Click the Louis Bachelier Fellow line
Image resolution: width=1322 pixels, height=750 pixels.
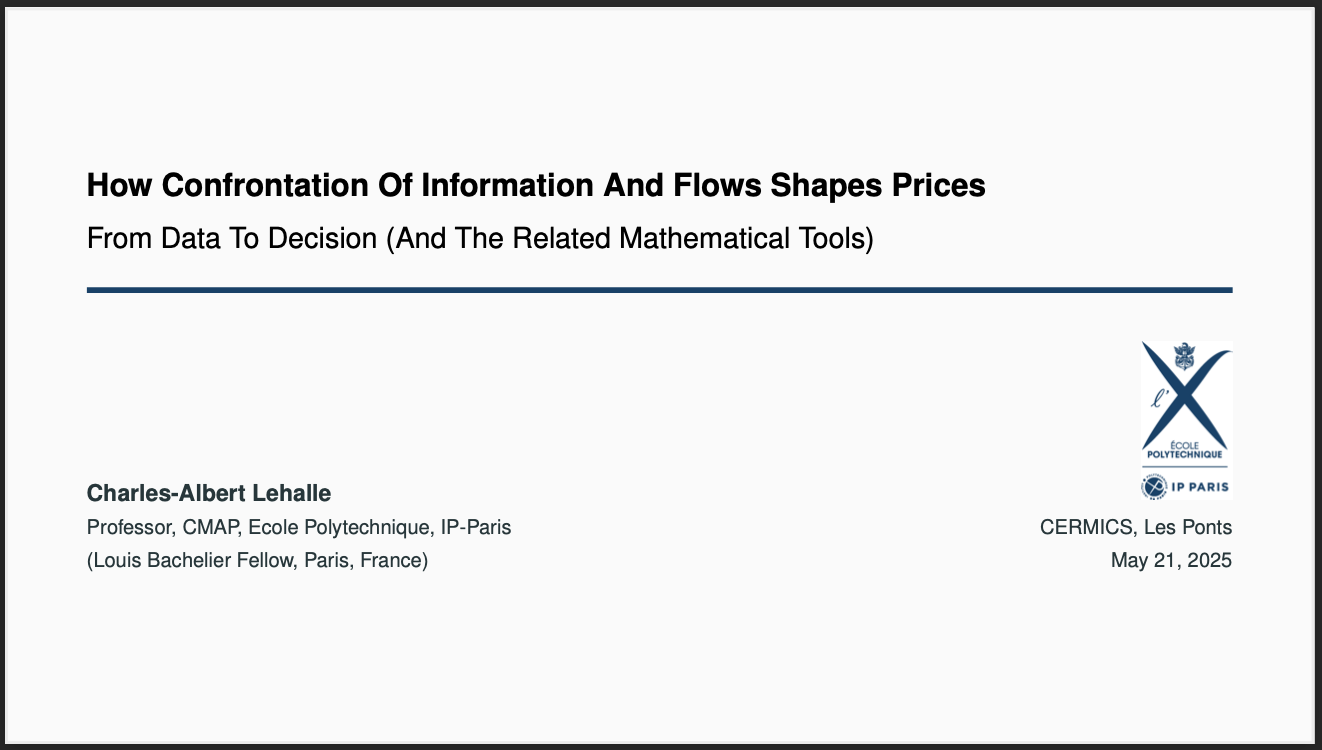[x=258, y=561]
